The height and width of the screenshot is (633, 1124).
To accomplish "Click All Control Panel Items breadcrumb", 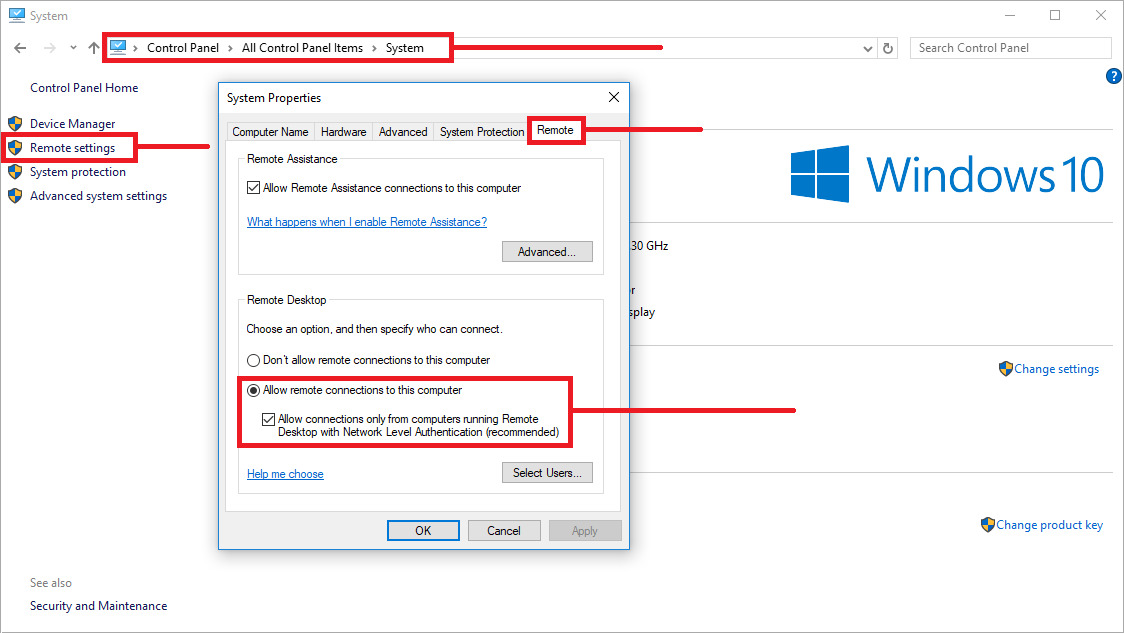I will 303,48.
